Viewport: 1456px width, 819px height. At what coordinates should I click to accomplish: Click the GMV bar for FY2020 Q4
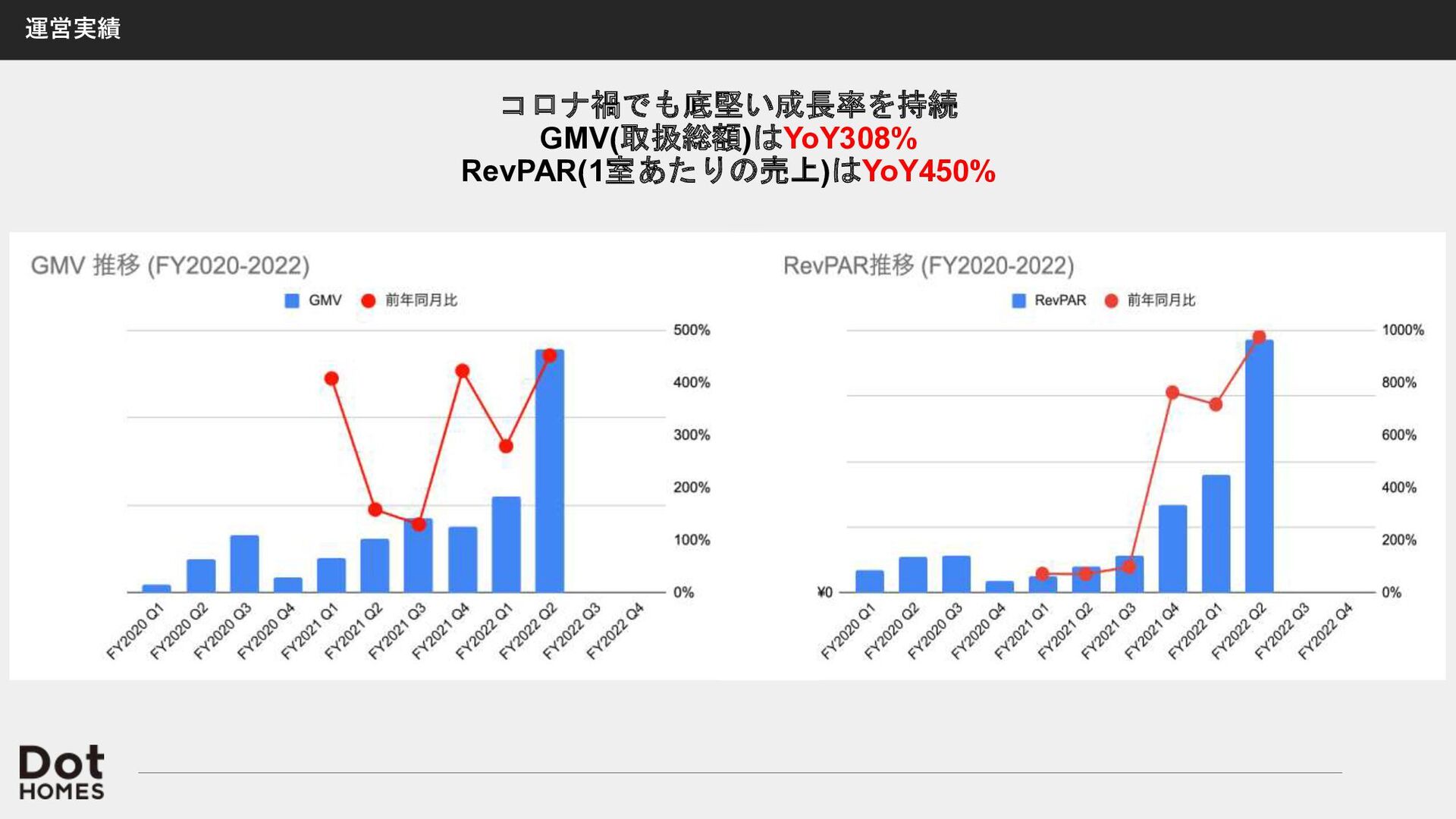pos(288,585)
